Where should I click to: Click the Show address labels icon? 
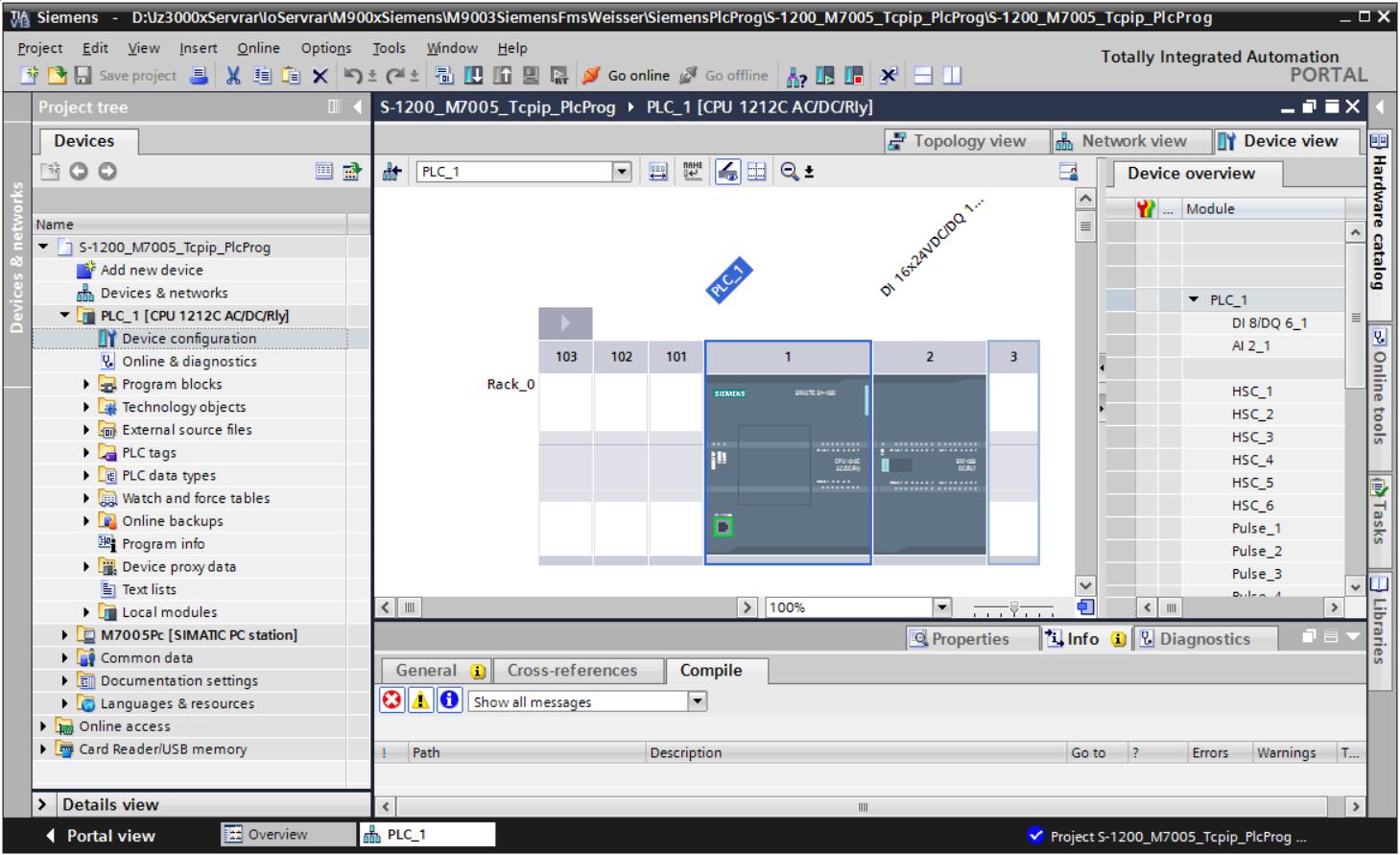click(657, 172)
